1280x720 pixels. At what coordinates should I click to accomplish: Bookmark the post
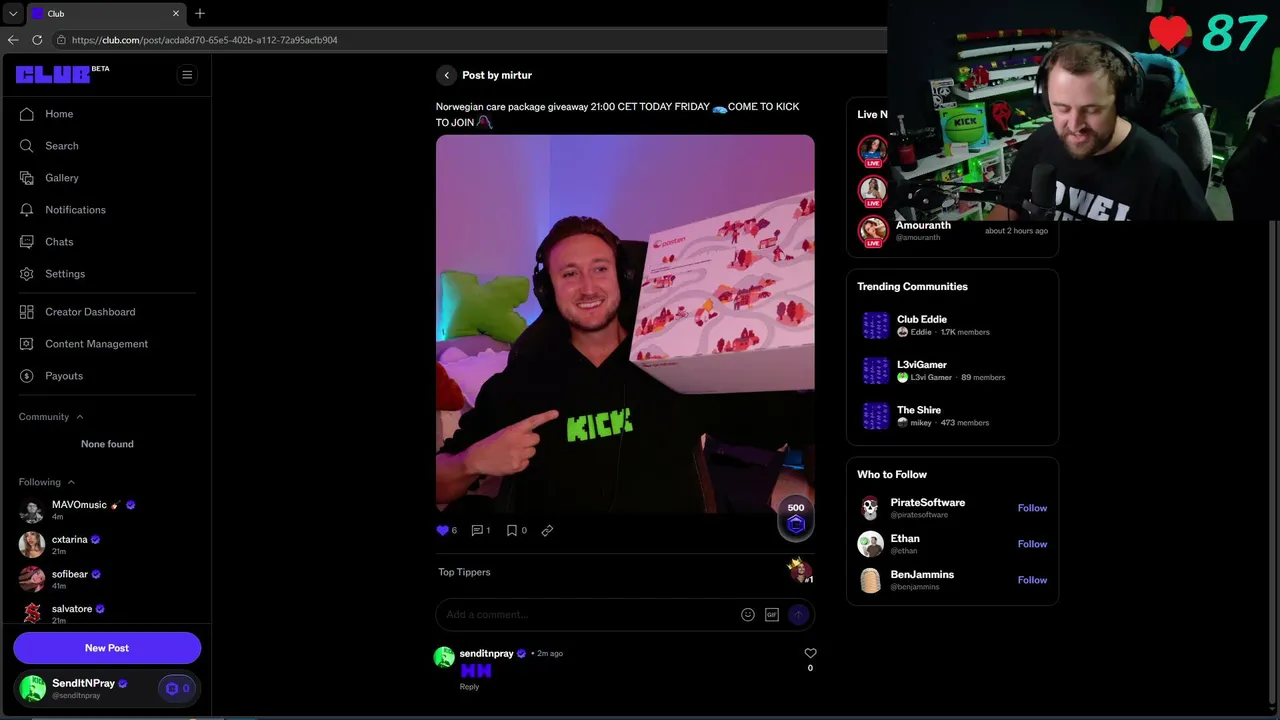[511, 531]
